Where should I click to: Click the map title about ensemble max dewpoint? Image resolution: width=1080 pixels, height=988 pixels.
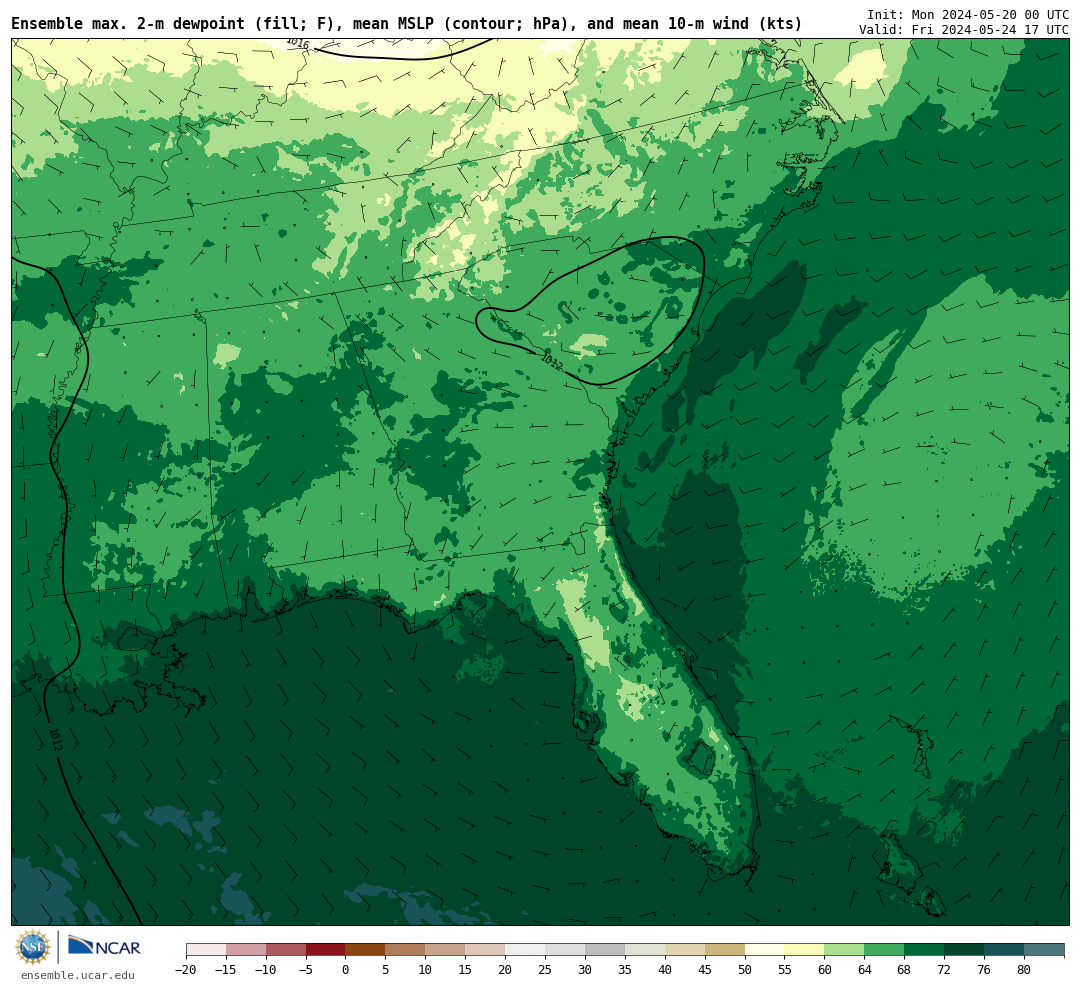pyautogui.click(x=406, y=24)
